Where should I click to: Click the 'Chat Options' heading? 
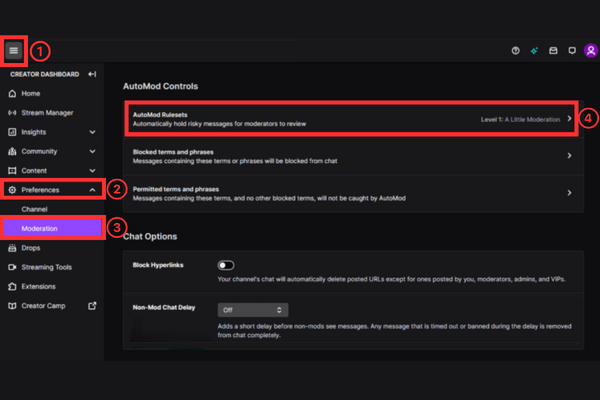tap(150, 237)
